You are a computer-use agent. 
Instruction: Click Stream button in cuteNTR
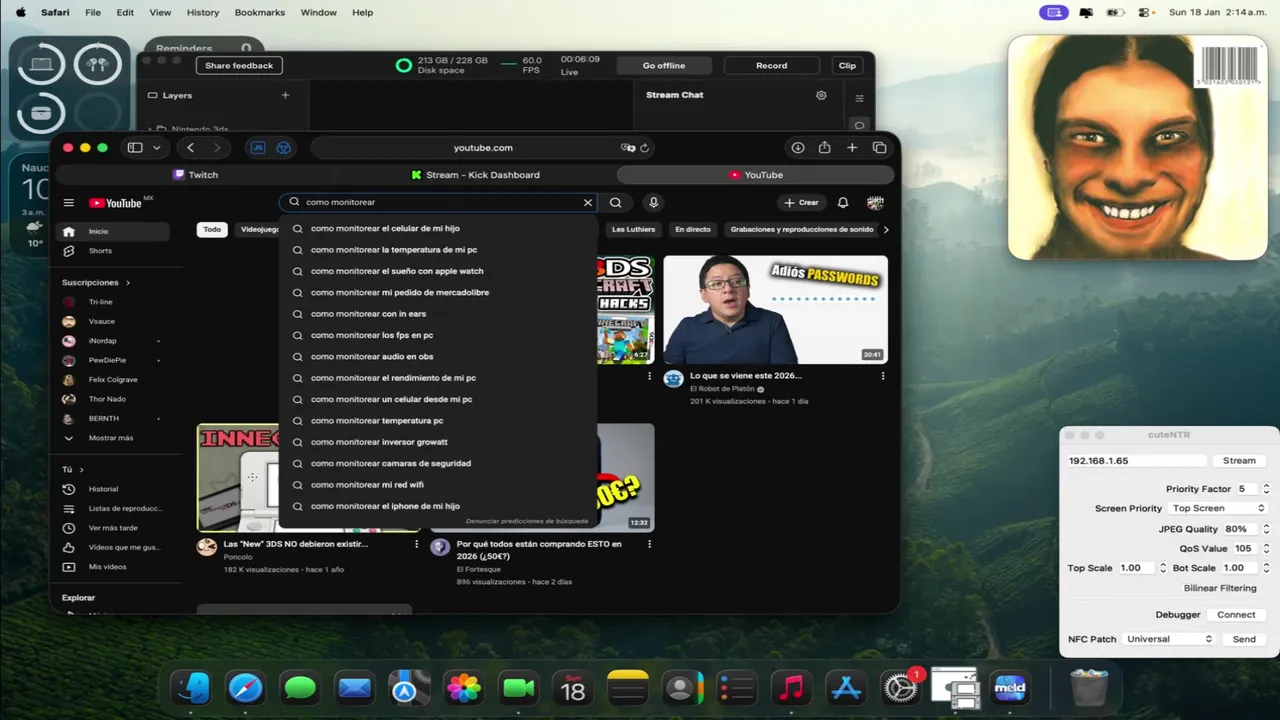[x=1239, y=461]
